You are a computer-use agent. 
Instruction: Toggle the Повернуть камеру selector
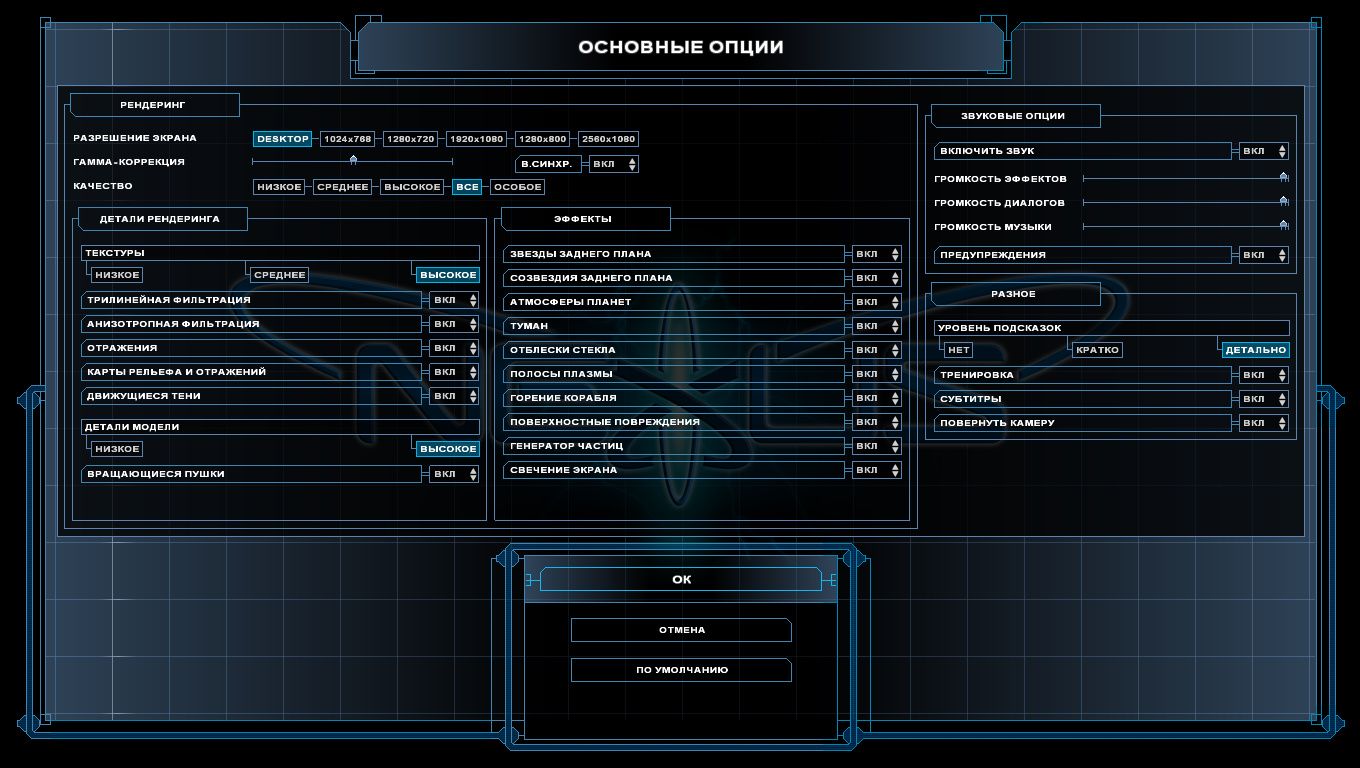tap(1264, 423)
